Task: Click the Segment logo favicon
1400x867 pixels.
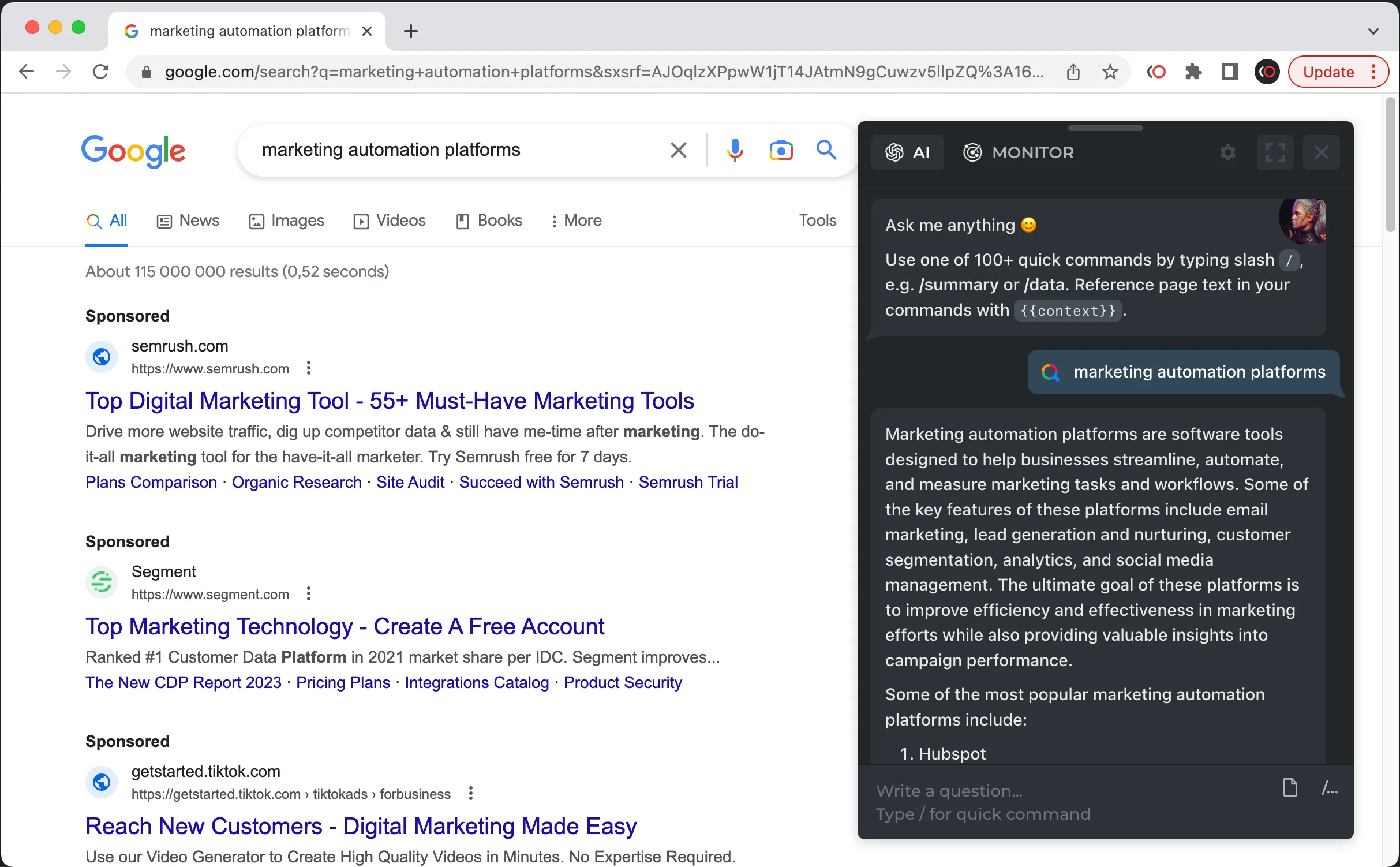Action: pyautogui.click(x=102, y=582)
